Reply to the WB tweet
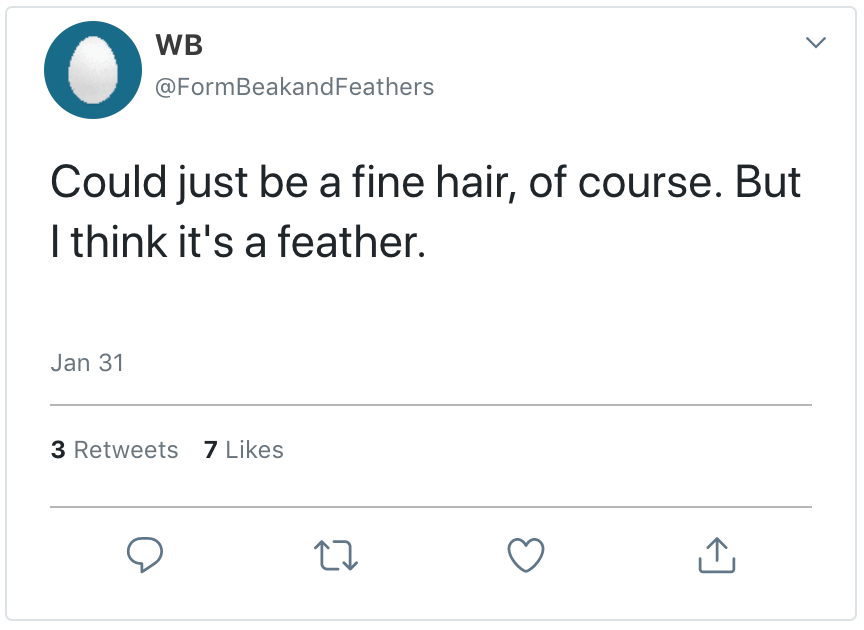This screenshot has width=864, height=630. 145,555
